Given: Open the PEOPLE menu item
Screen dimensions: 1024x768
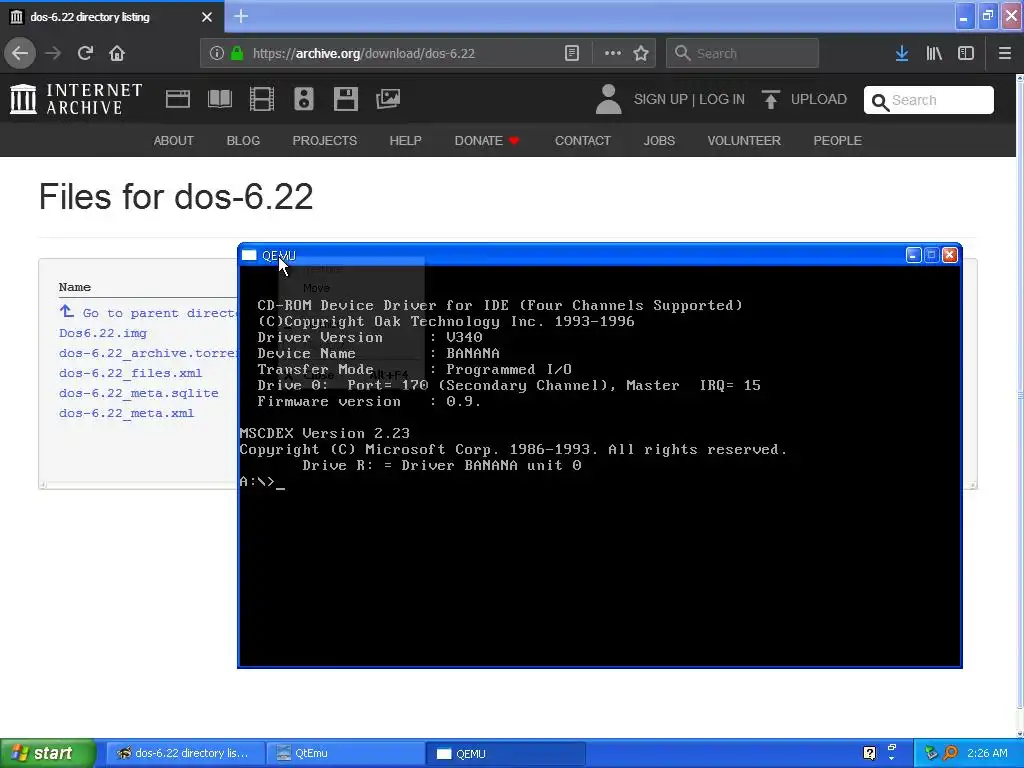Looking at the screenshot, I should [x=837, y=140].
